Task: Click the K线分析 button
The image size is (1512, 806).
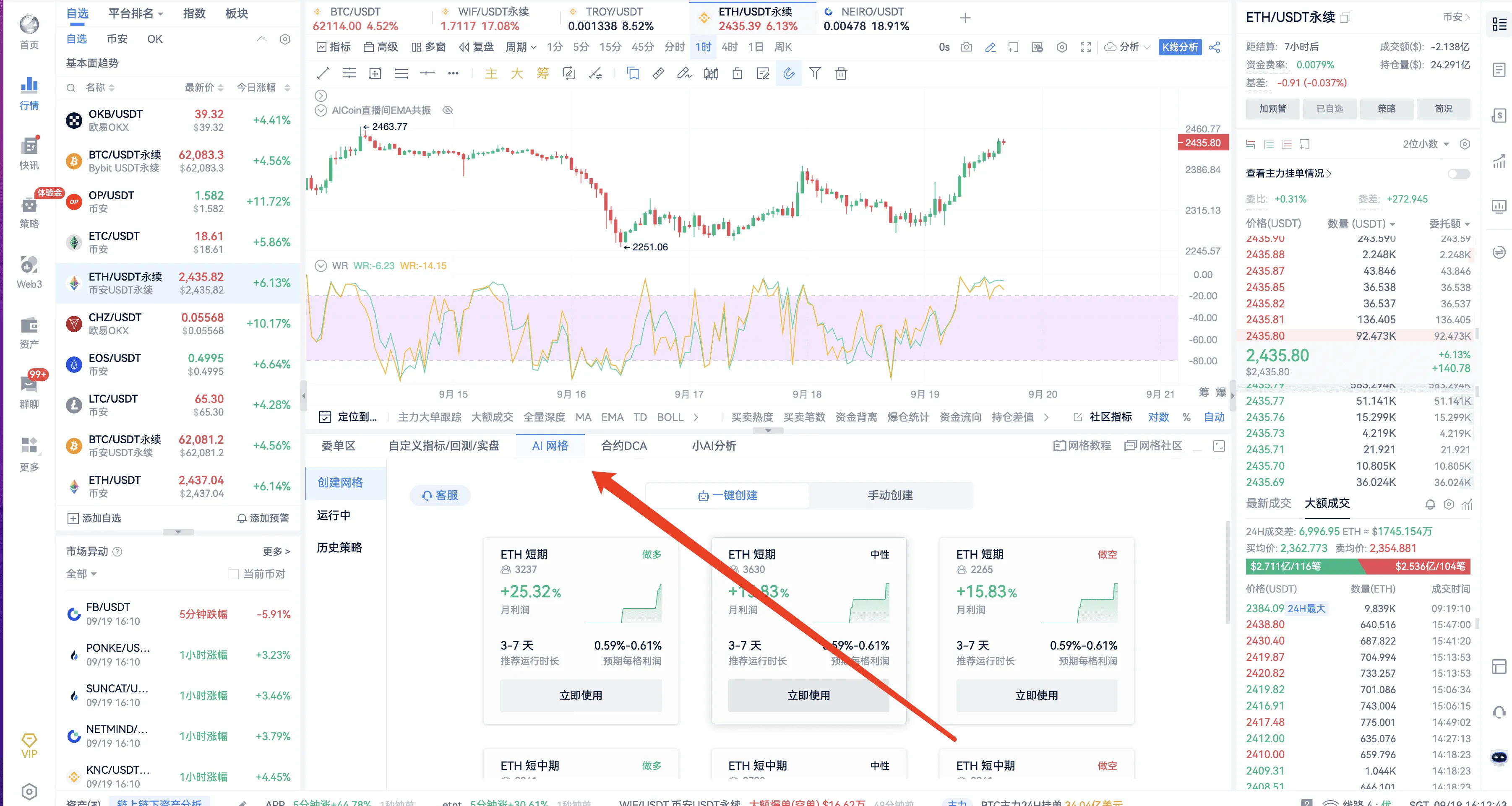Action: click(x=1180, y=47)
